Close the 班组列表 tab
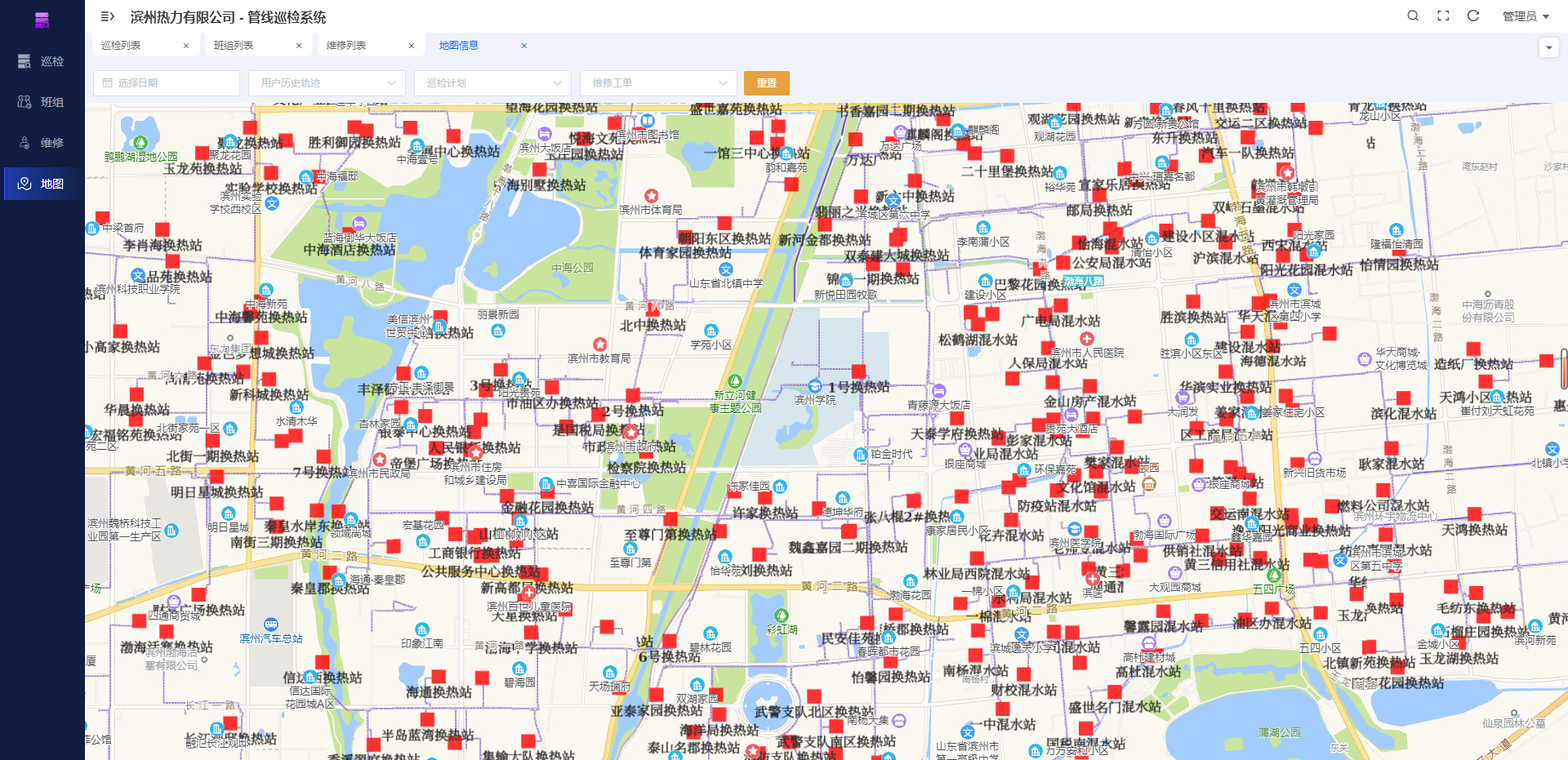 299,46
